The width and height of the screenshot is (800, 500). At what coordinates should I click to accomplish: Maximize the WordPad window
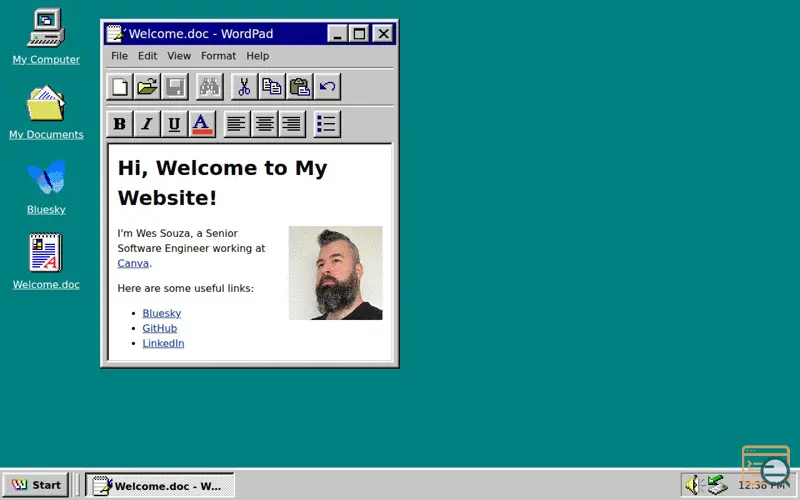click(359, 34)
